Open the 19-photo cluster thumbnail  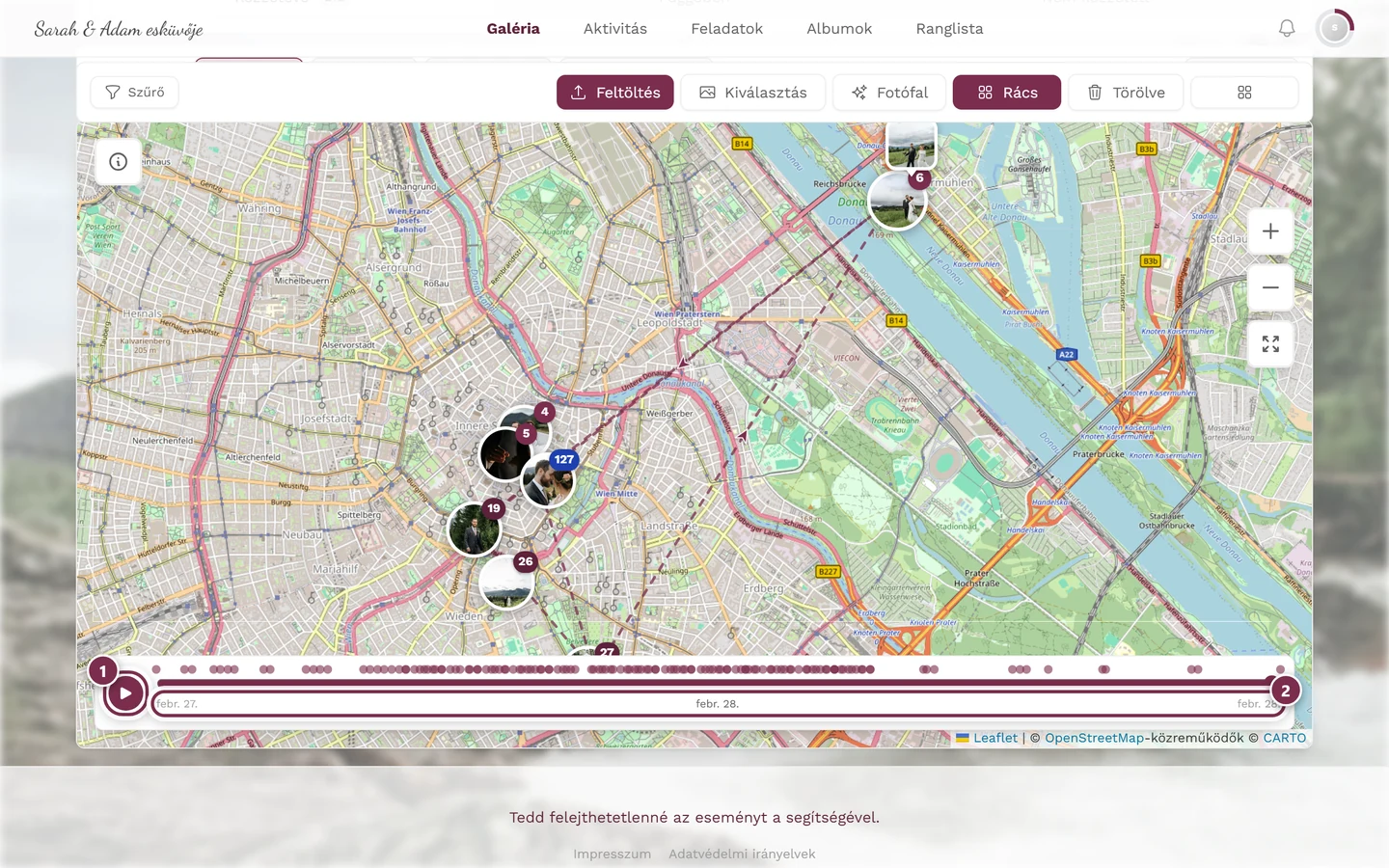tap(475, 529)
